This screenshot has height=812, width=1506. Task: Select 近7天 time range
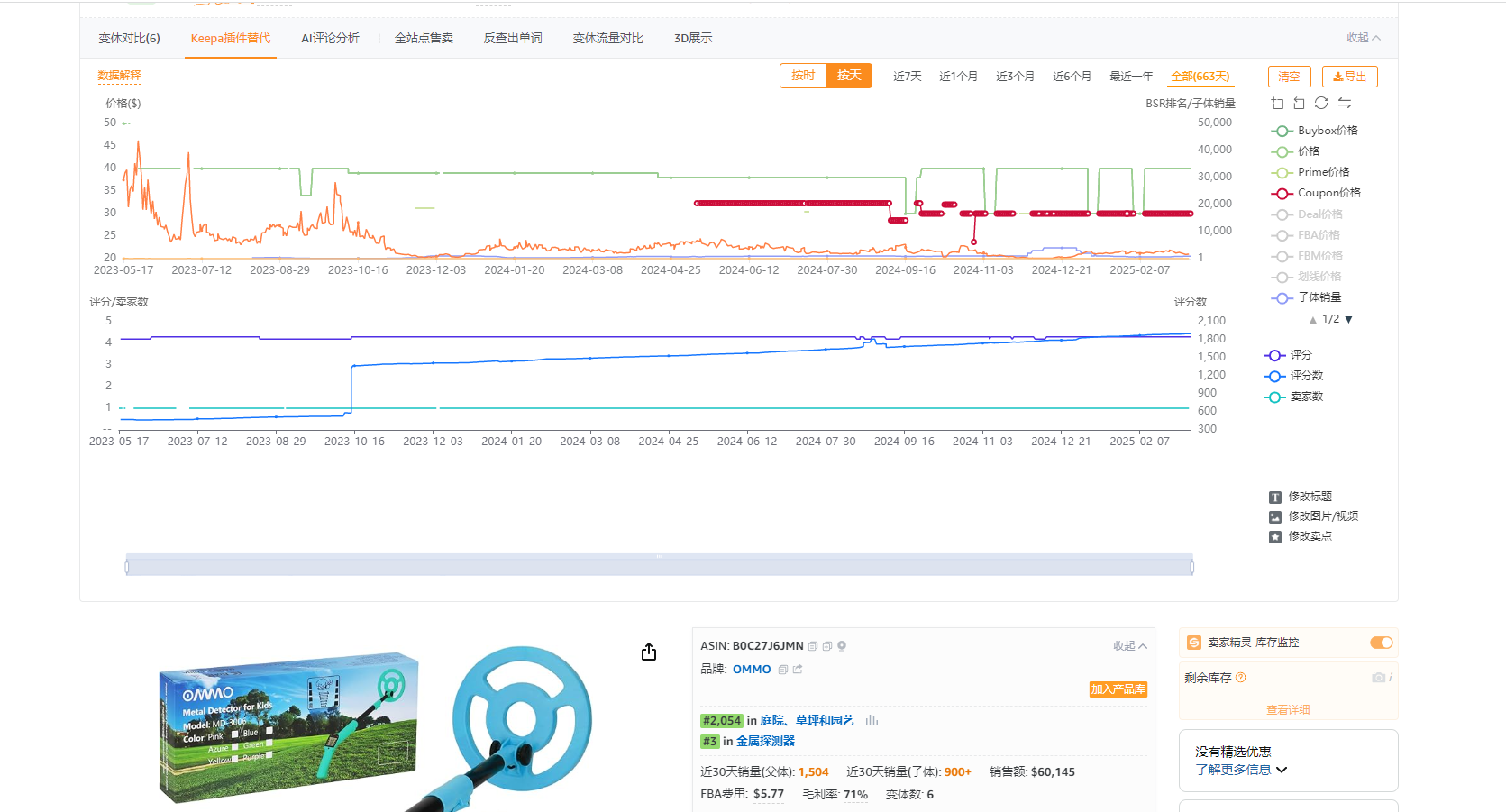click(x=908, y=77)
